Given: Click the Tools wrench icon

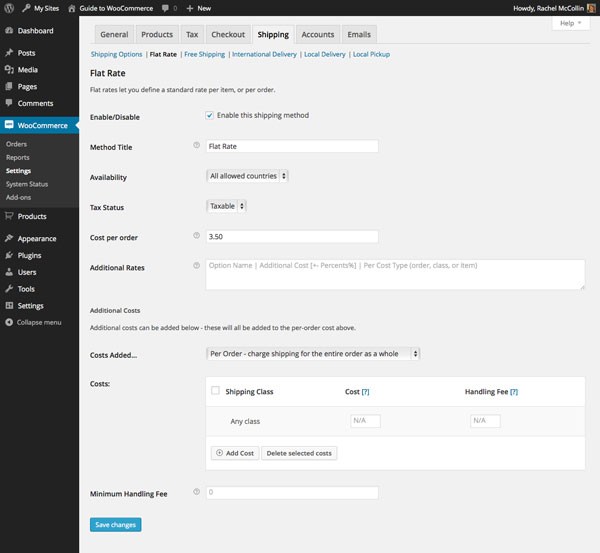Looking at the screenshot, I should 9,289.
